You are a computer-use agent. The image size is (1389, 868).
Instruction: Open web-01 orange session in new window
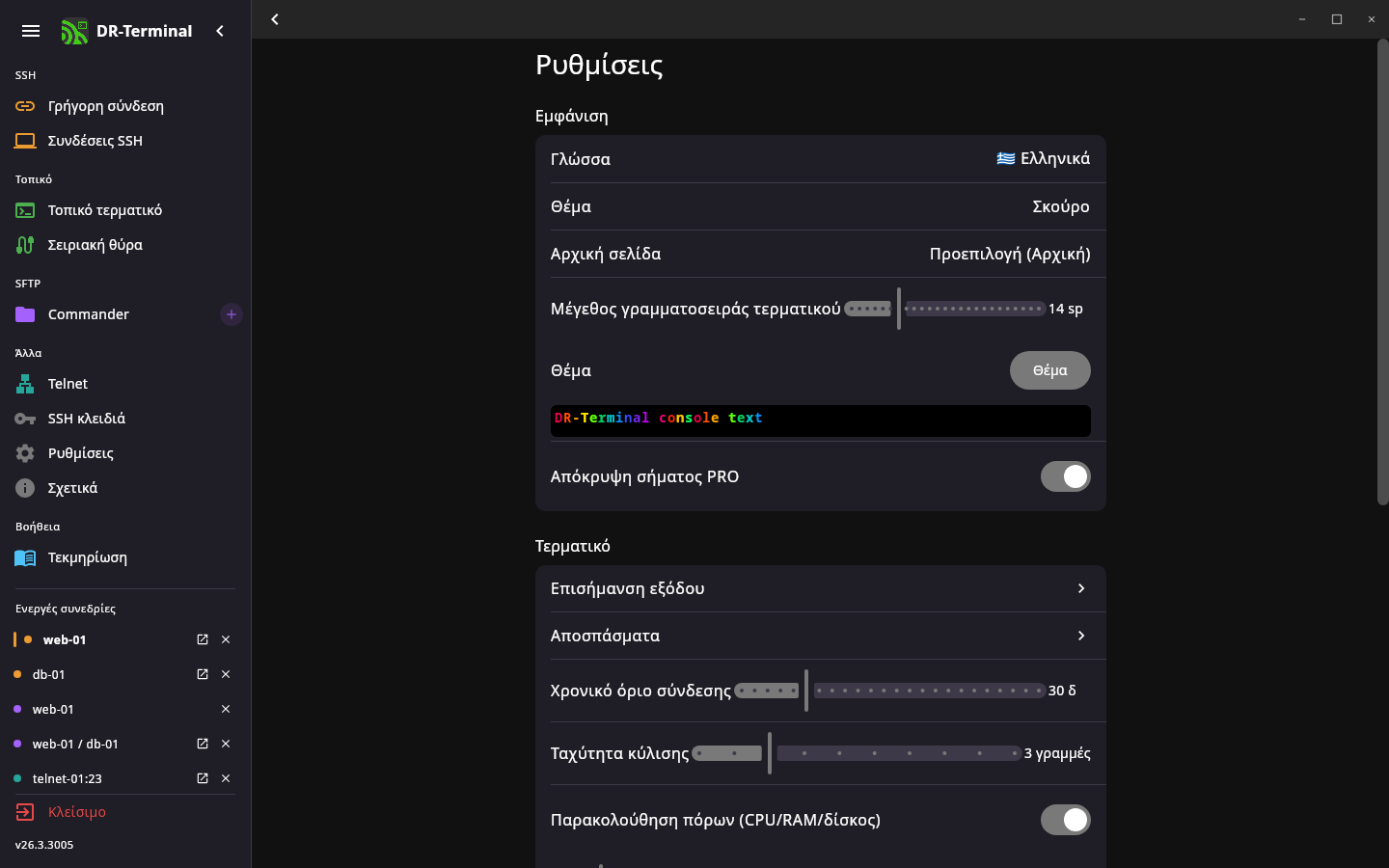[203, 639]
